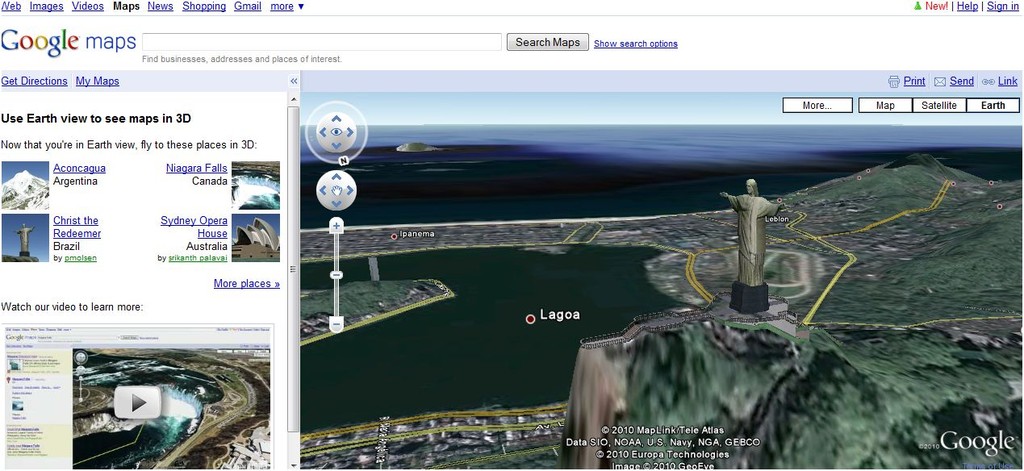Zoom out with the minus button

click(336, 325)
